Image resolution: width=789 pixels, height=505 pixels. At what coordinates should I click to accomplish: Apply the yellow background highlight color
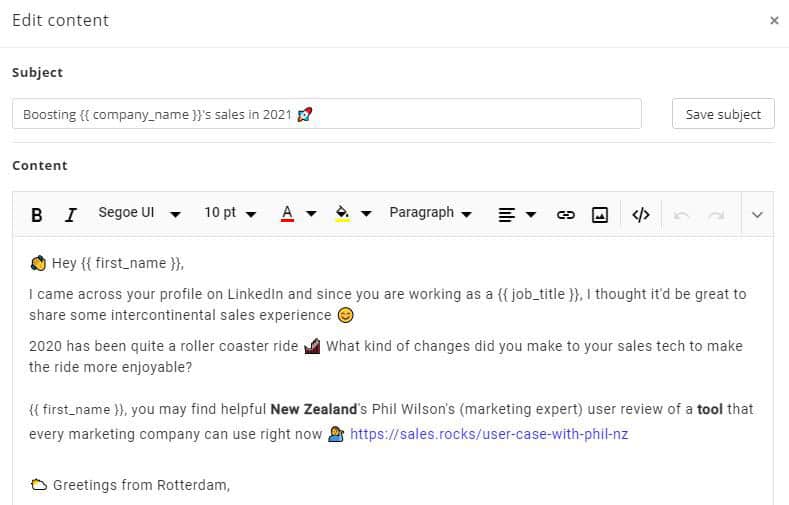click(x=342, y=214)
